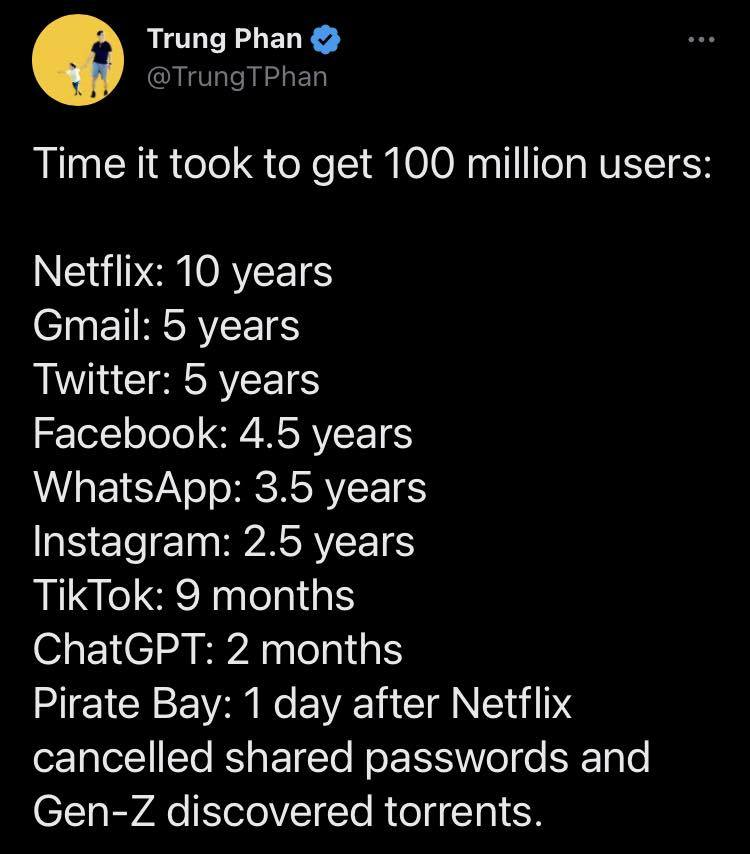Click the Trung Phan display name
Viewport: 750px width, 854px height.
tap(224, 40)
